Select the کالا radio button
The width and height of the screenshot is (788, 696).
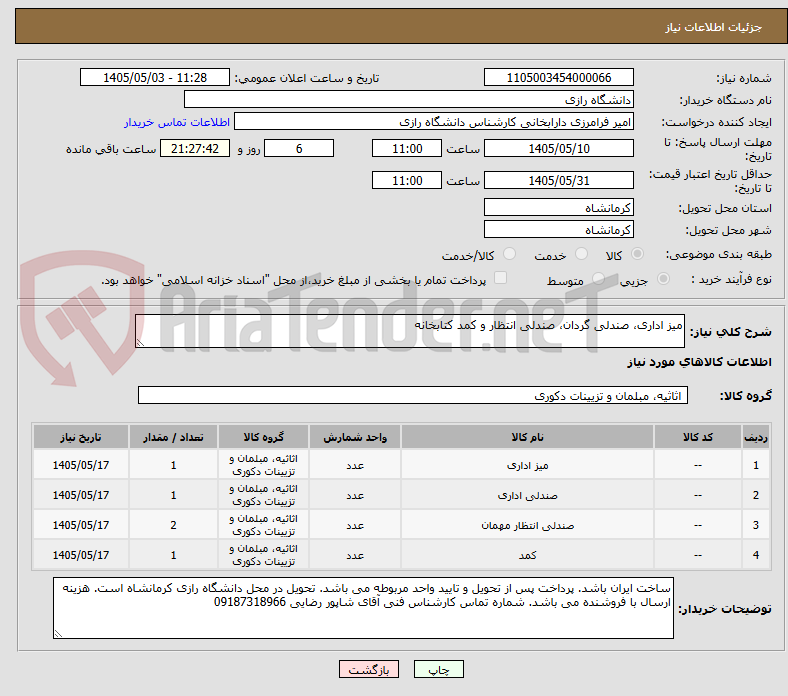pos(637,254)
